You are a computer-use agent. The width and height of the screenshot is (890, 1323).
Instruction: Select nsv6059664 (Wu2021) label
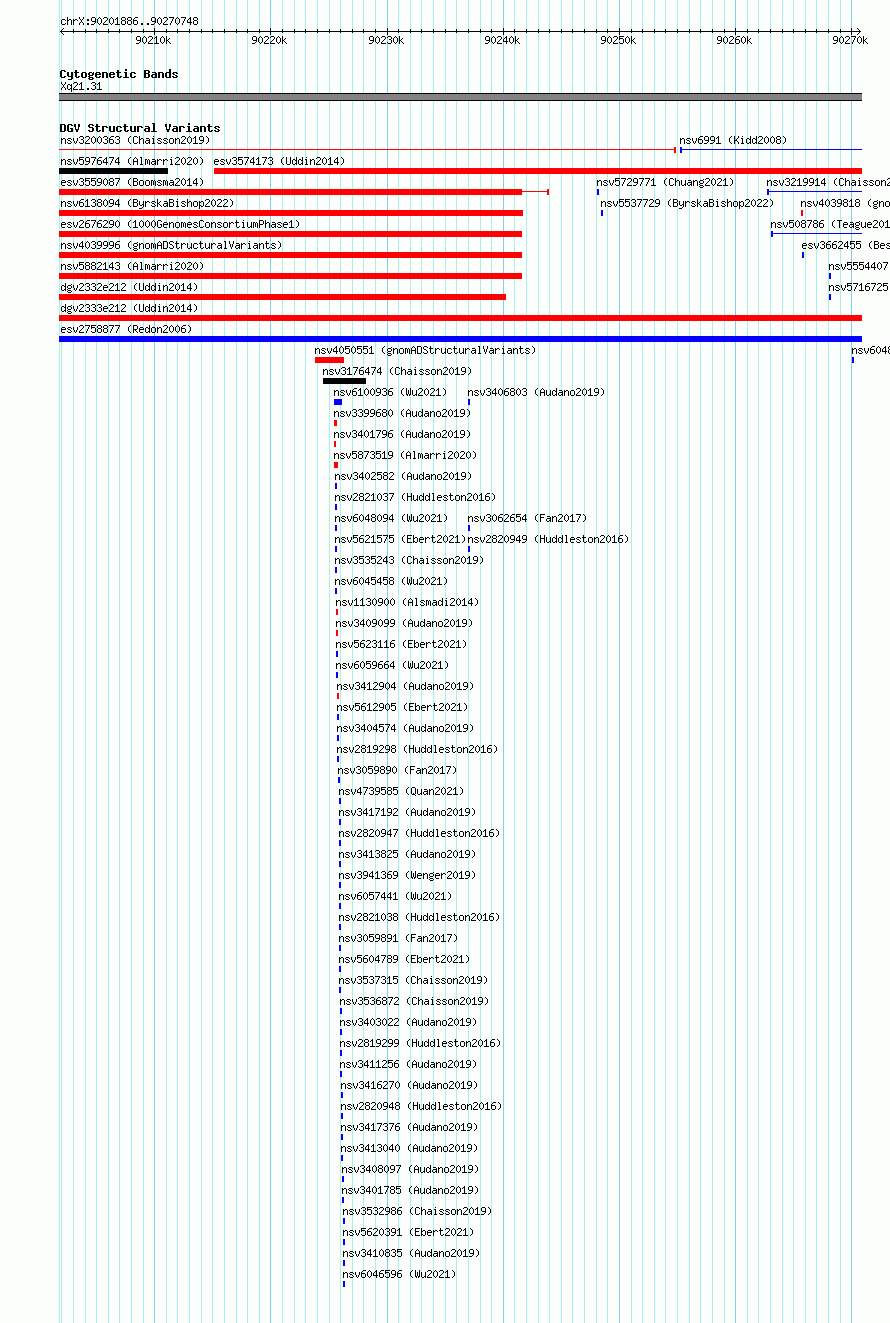(393, 665)
